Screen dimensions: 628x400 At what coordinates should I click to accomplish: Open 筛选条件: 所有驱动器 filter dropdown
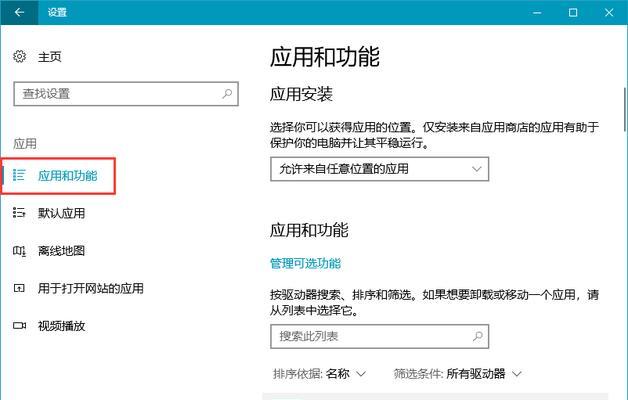point(457,374)
